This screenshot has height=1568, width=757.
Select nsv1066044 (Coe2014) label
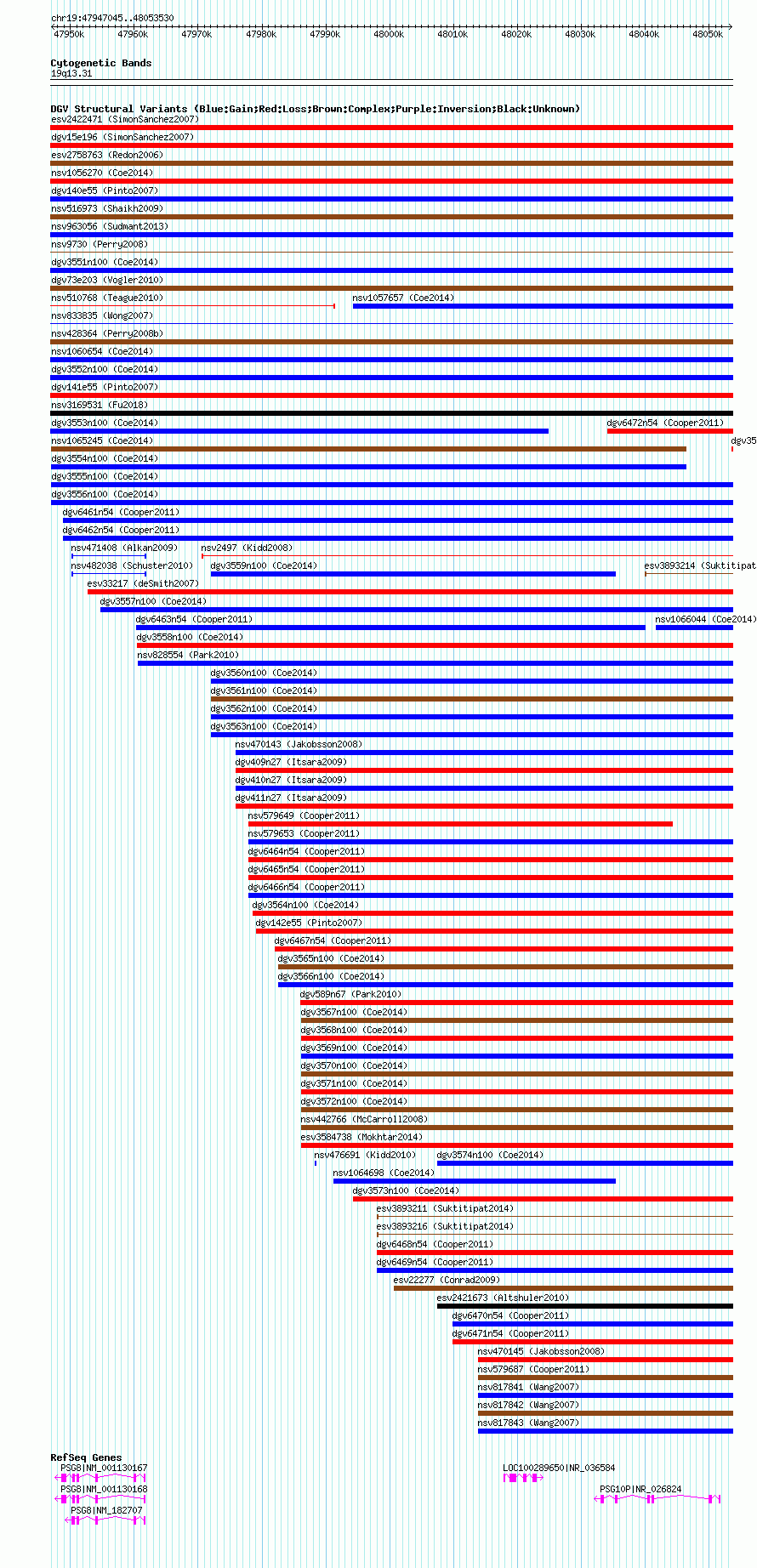pos(705,619)
